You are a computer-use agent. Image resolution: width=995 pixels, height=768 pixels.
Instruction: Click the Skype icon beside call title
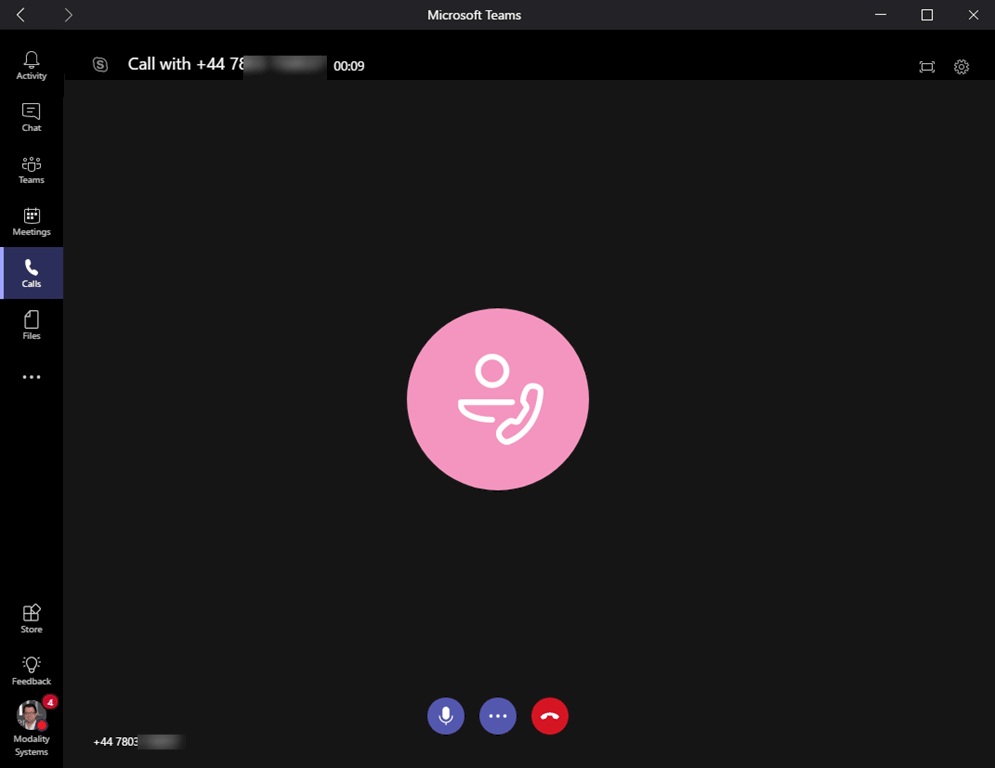coord(100,65)
